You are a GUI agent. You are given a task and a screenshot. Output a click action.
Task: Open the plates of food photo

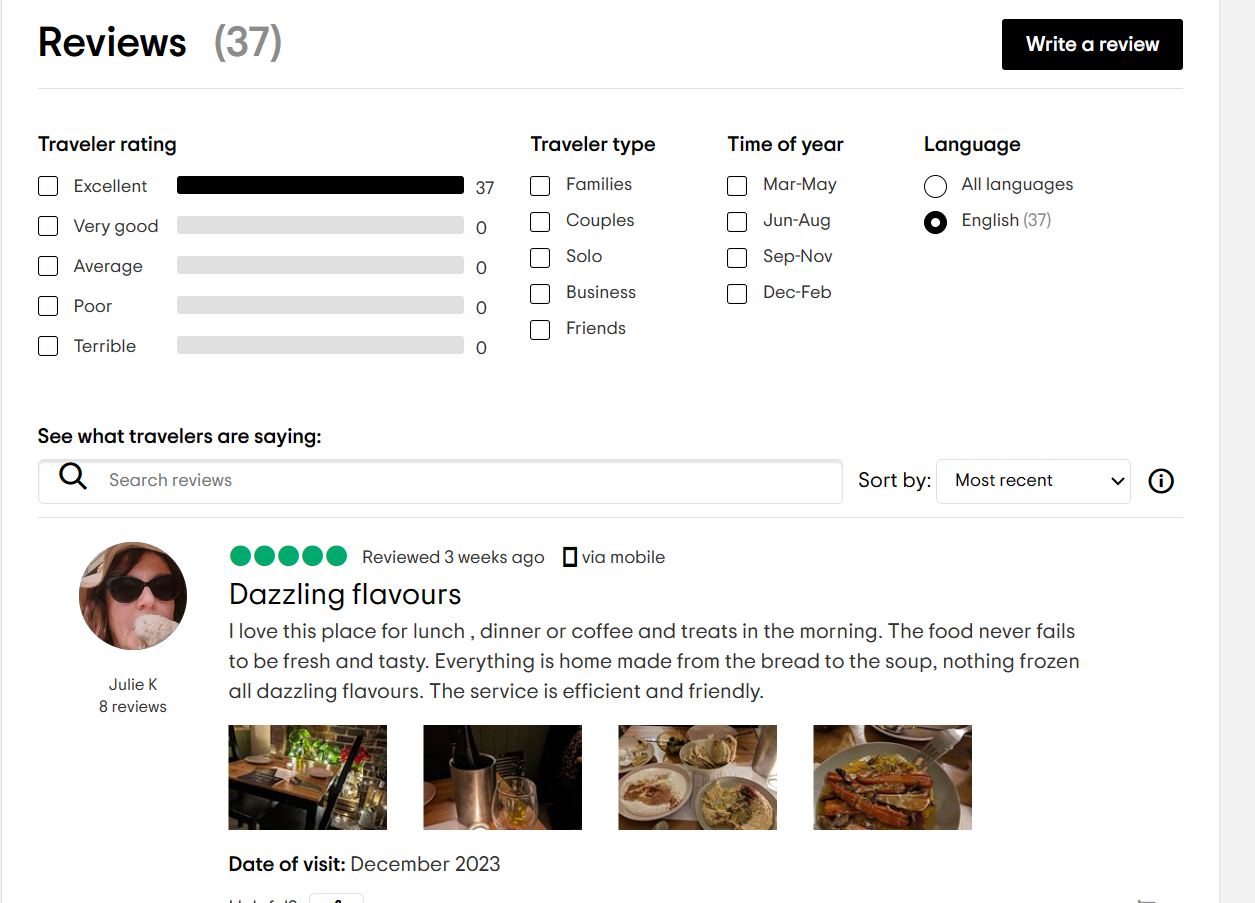(x=697, y=777)
